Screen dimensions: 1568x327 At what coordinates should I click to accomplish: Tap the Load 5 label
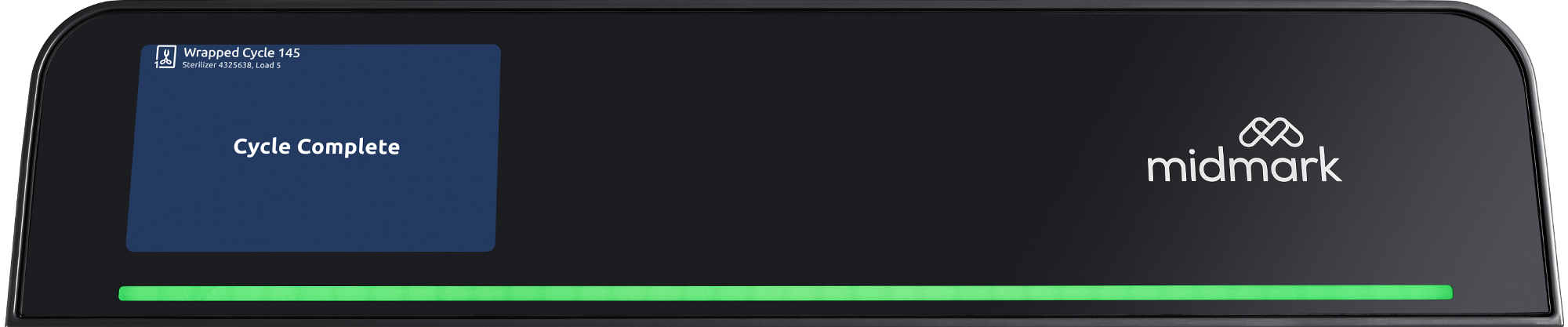[268, 65]
